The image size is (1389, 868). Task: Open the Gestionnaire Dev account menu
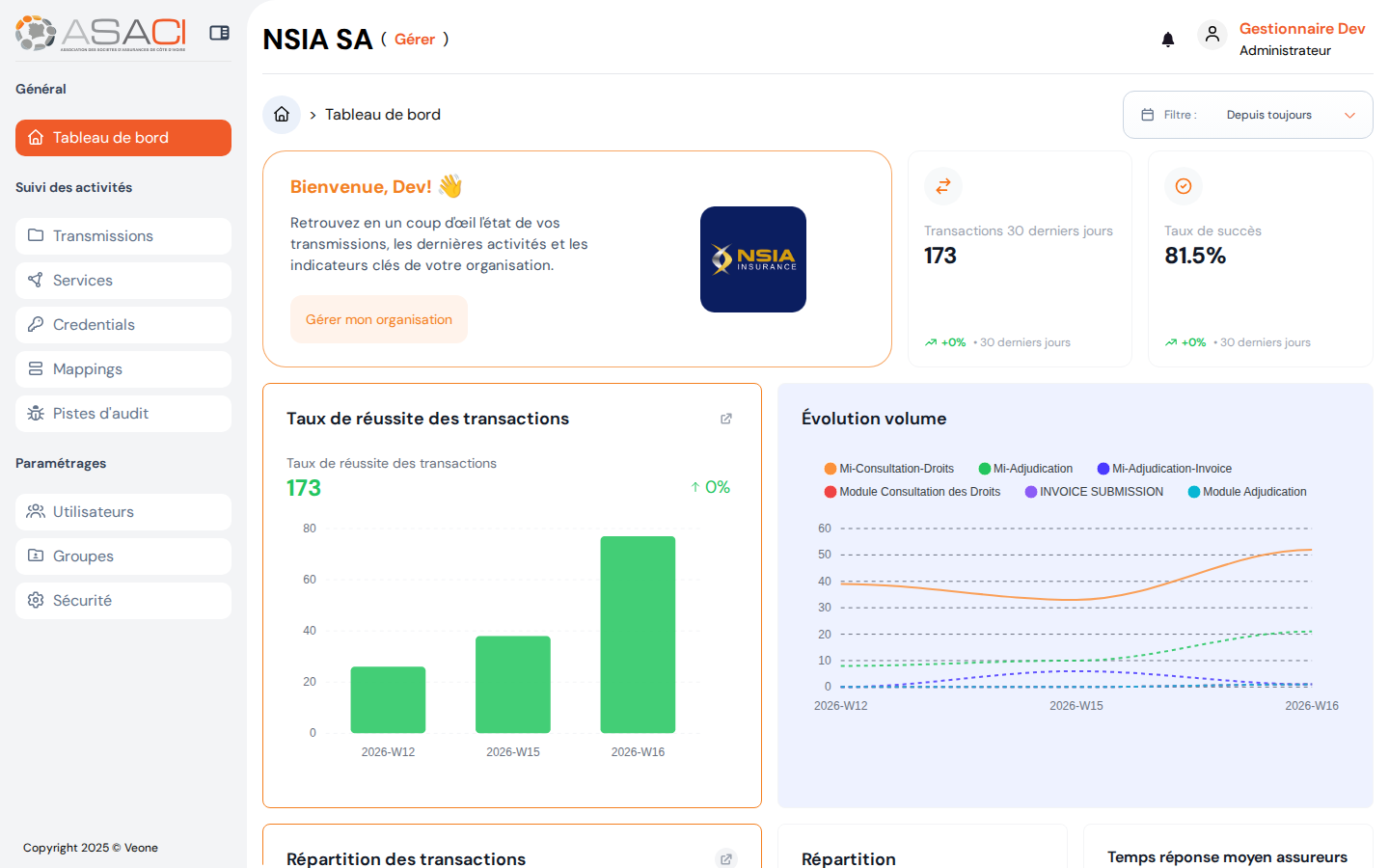(1301, 29)
